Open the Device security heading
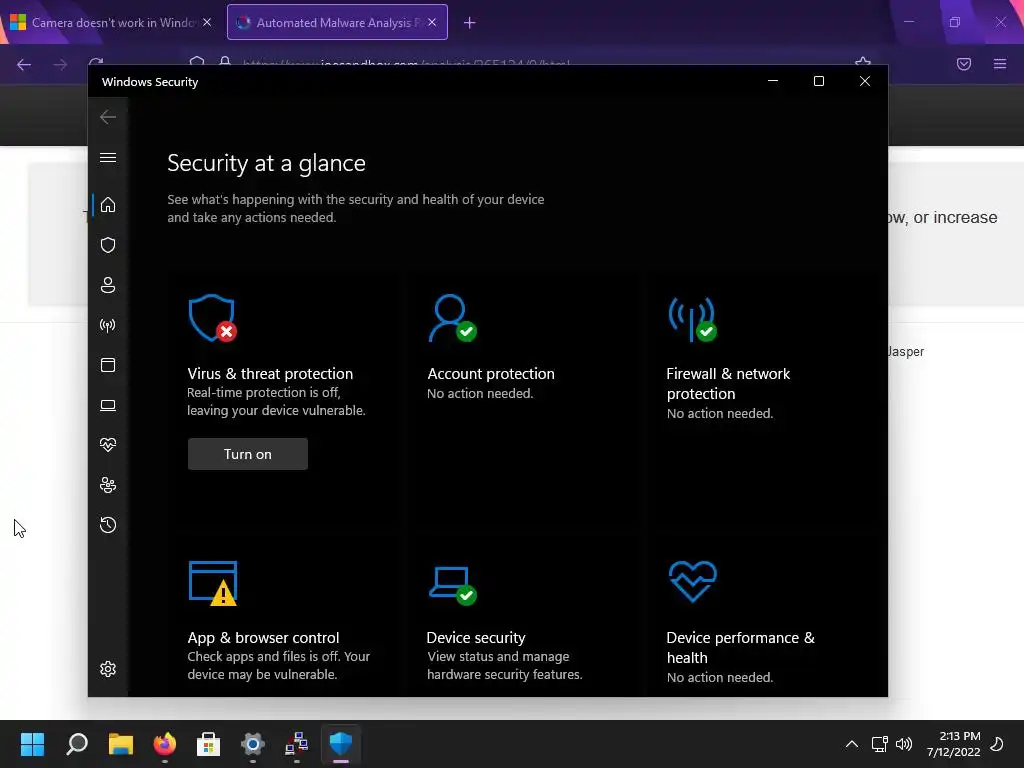This screenshot has width=1024, height=768. 475,637
